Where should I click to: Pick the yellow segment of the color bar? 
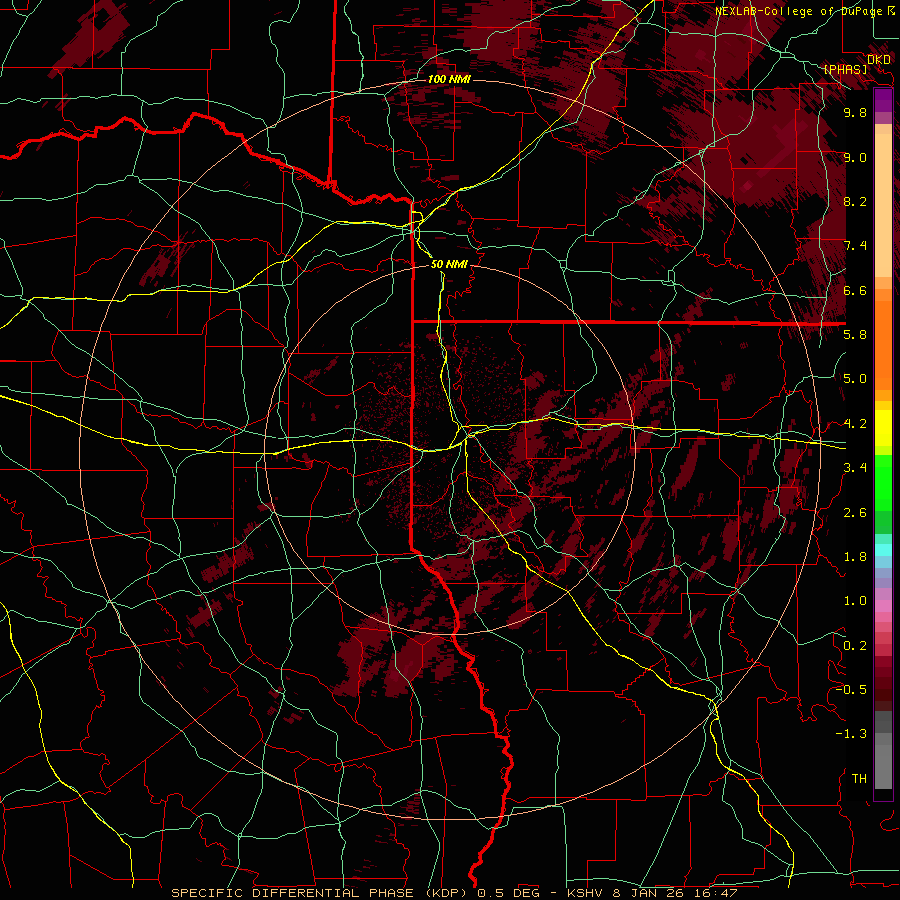pyautogui.click(x=883, y=428)
